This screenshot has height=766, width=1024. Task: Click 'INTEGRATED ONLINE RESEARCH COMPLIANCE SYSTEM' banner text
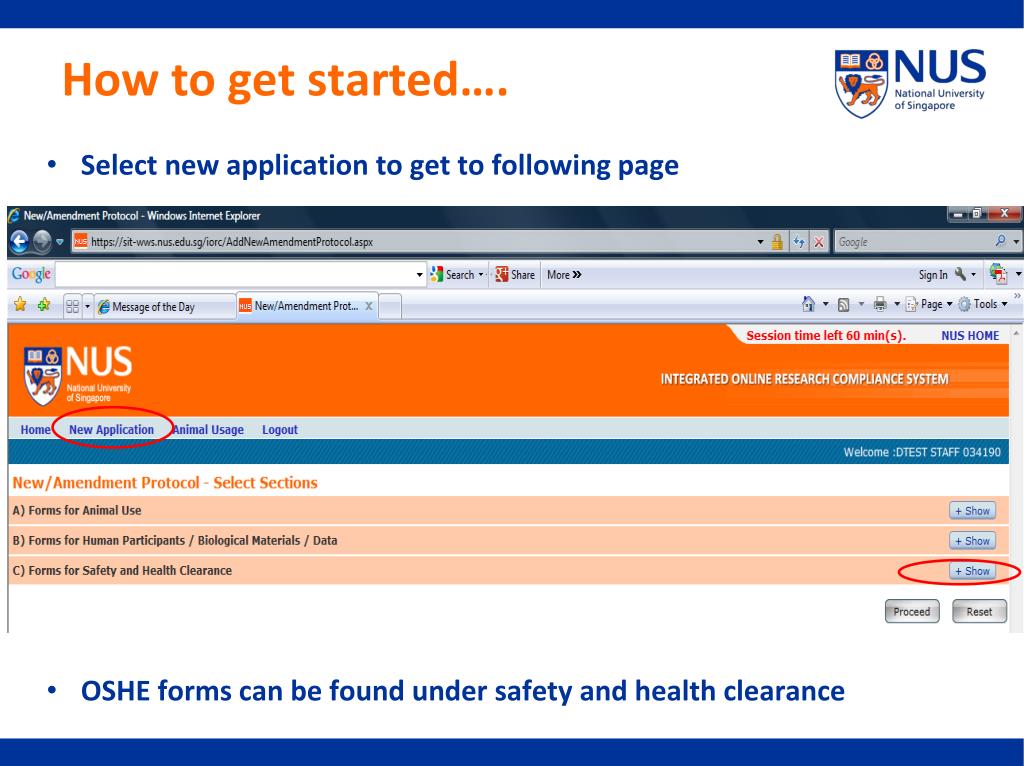pyautogui.click(x=804, y=379)
